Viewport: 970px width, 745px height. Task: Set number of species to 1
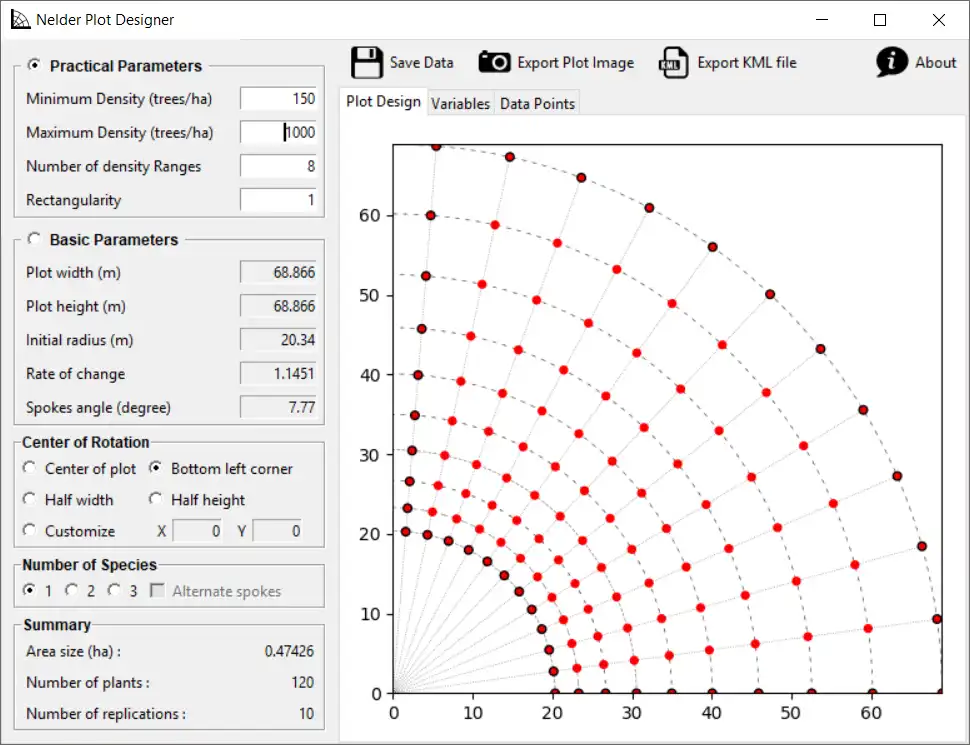coord(29,590)
